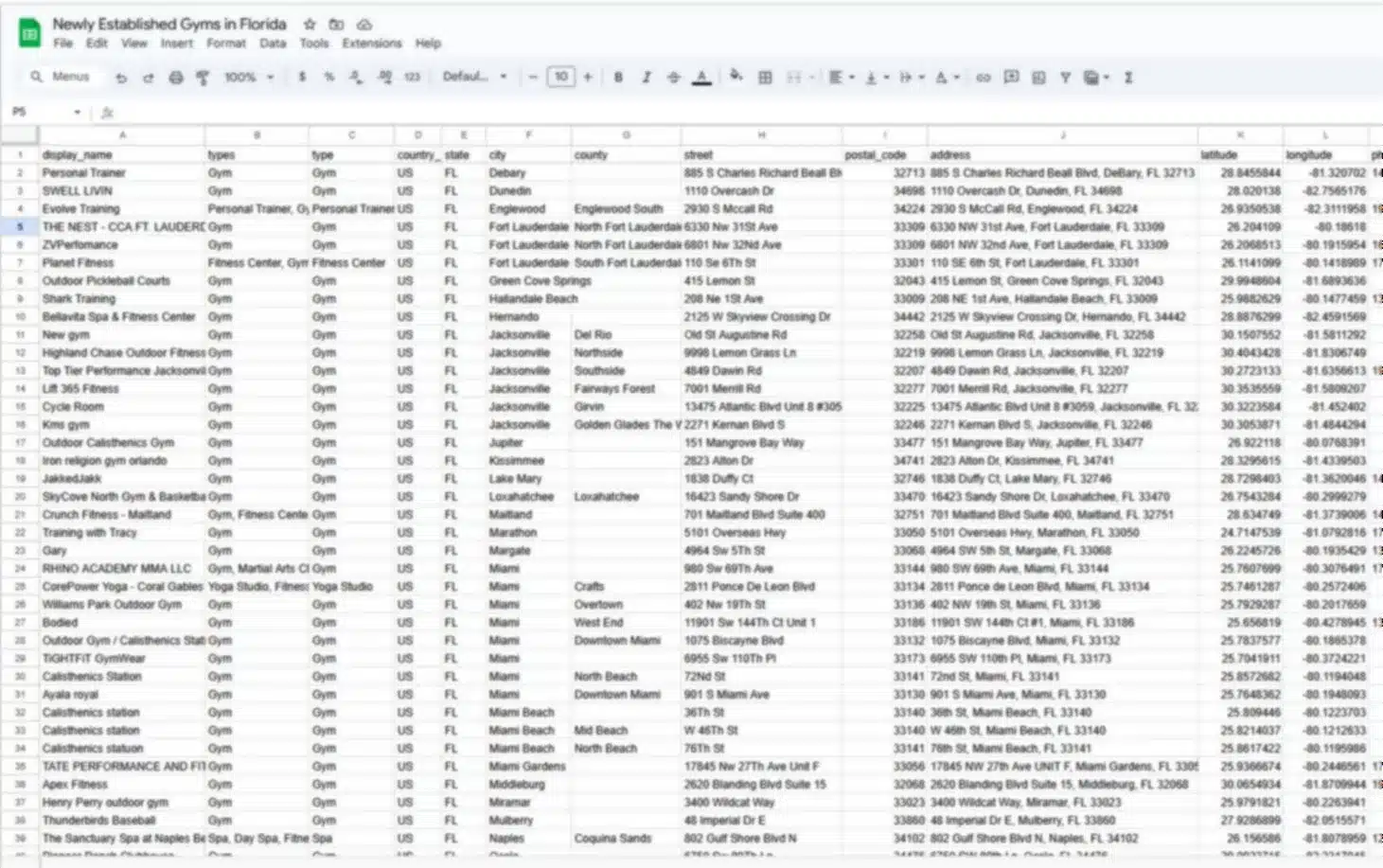Click the insert comment icon
This screenshot has width=1383, height=868.
click(x=1011, y=78)
